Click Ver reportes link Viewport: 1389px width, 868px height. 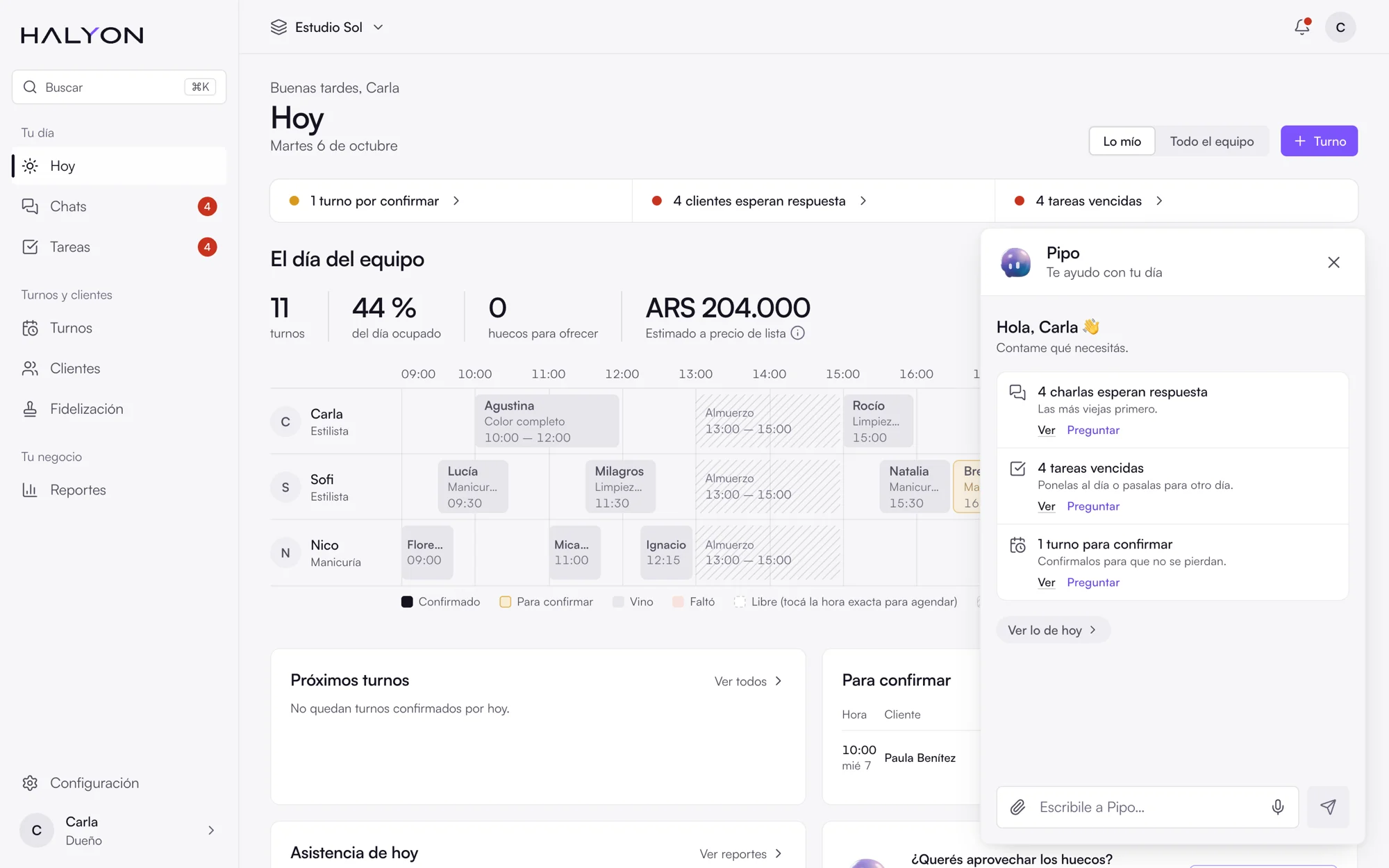pos(741,853)
